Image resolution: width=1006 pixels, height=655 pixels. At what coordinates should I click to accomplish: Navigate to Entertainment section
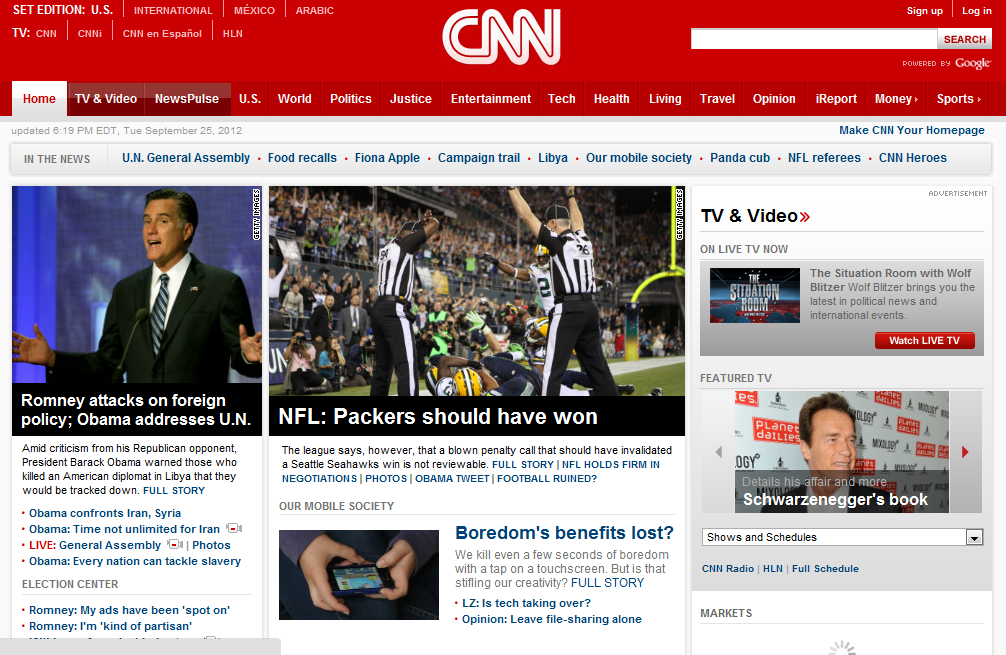point(491,99)
